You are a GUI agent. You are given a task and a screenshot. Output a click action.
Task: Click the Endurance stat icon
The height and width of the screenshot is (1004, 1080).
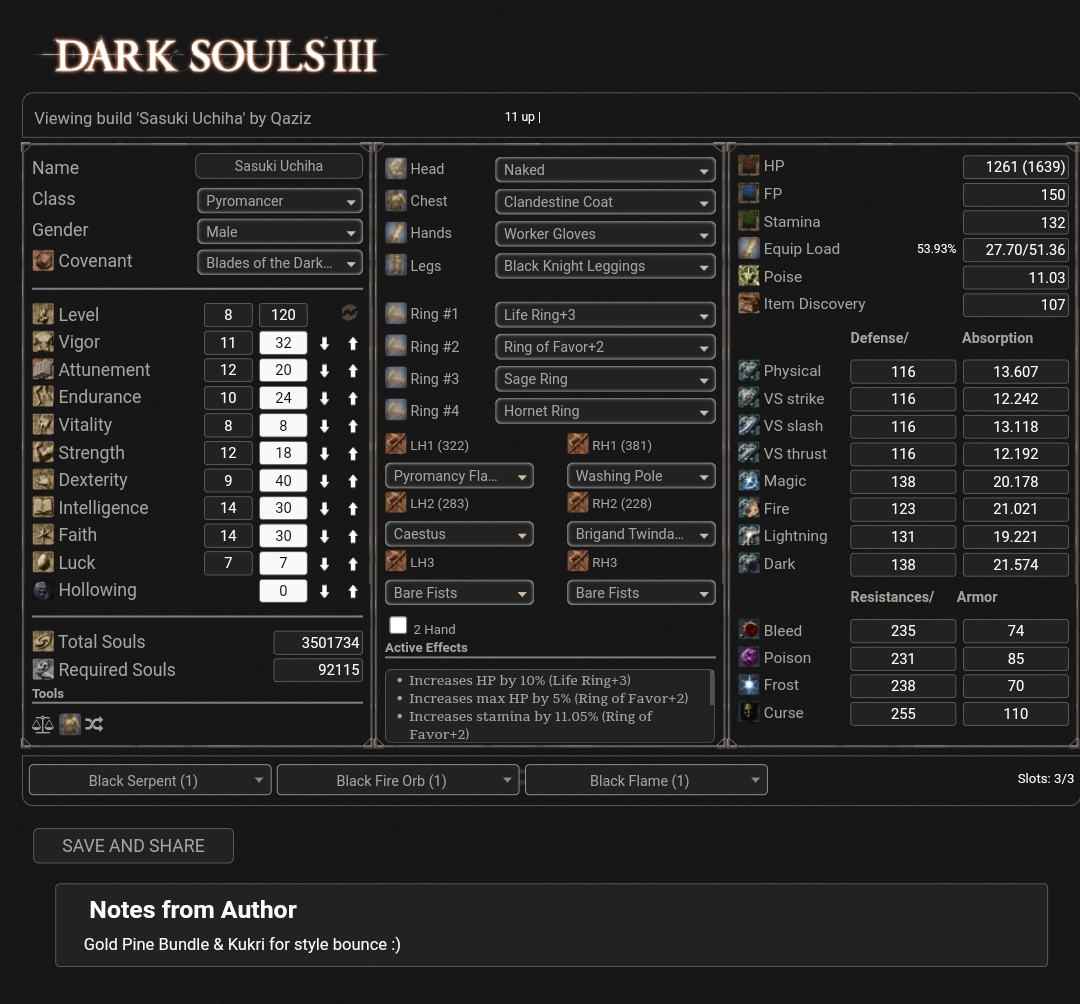coord(43,397)
